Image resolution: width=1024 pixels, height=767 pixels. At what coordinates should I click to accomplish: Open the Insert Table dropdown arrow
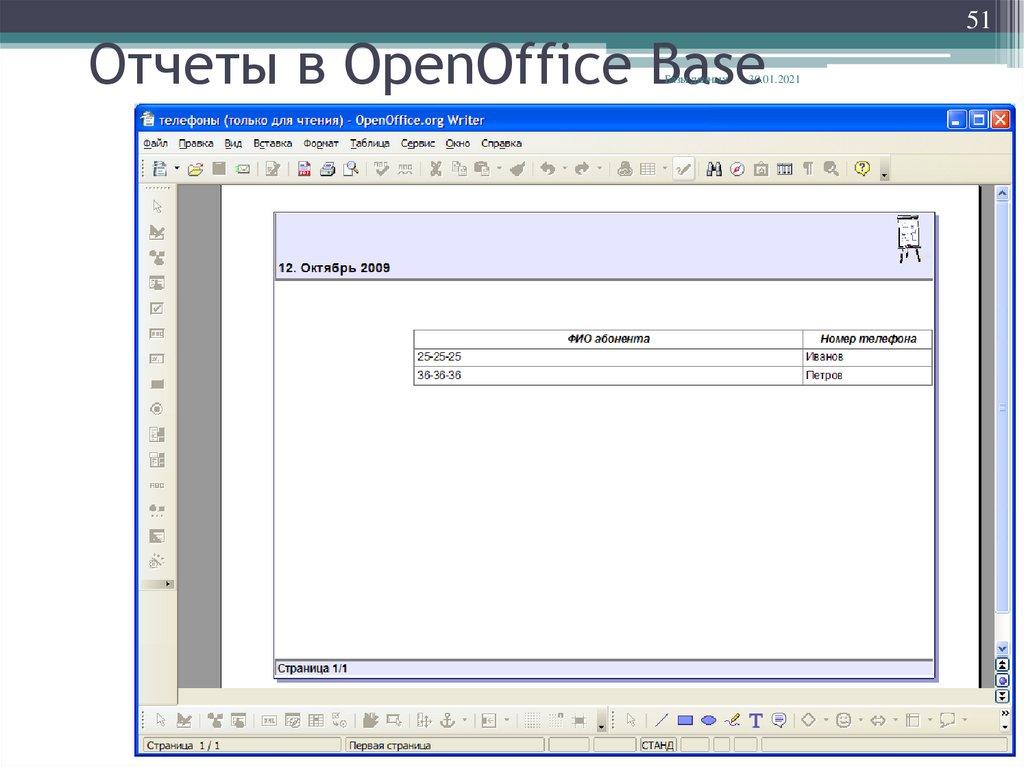point(664,168)
